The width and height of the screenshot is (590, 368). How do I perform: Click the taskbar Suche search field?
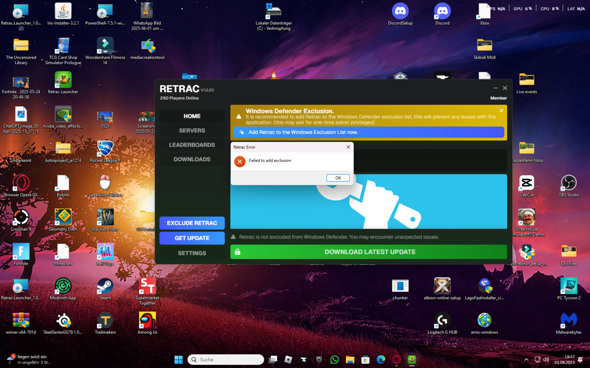point(226,360)
